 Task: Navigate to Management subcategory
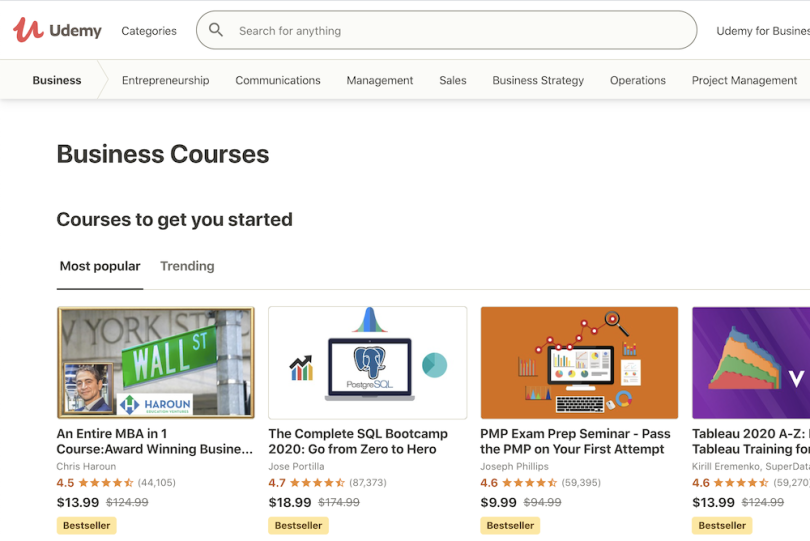pyautogui.click(x=379, y=80)
